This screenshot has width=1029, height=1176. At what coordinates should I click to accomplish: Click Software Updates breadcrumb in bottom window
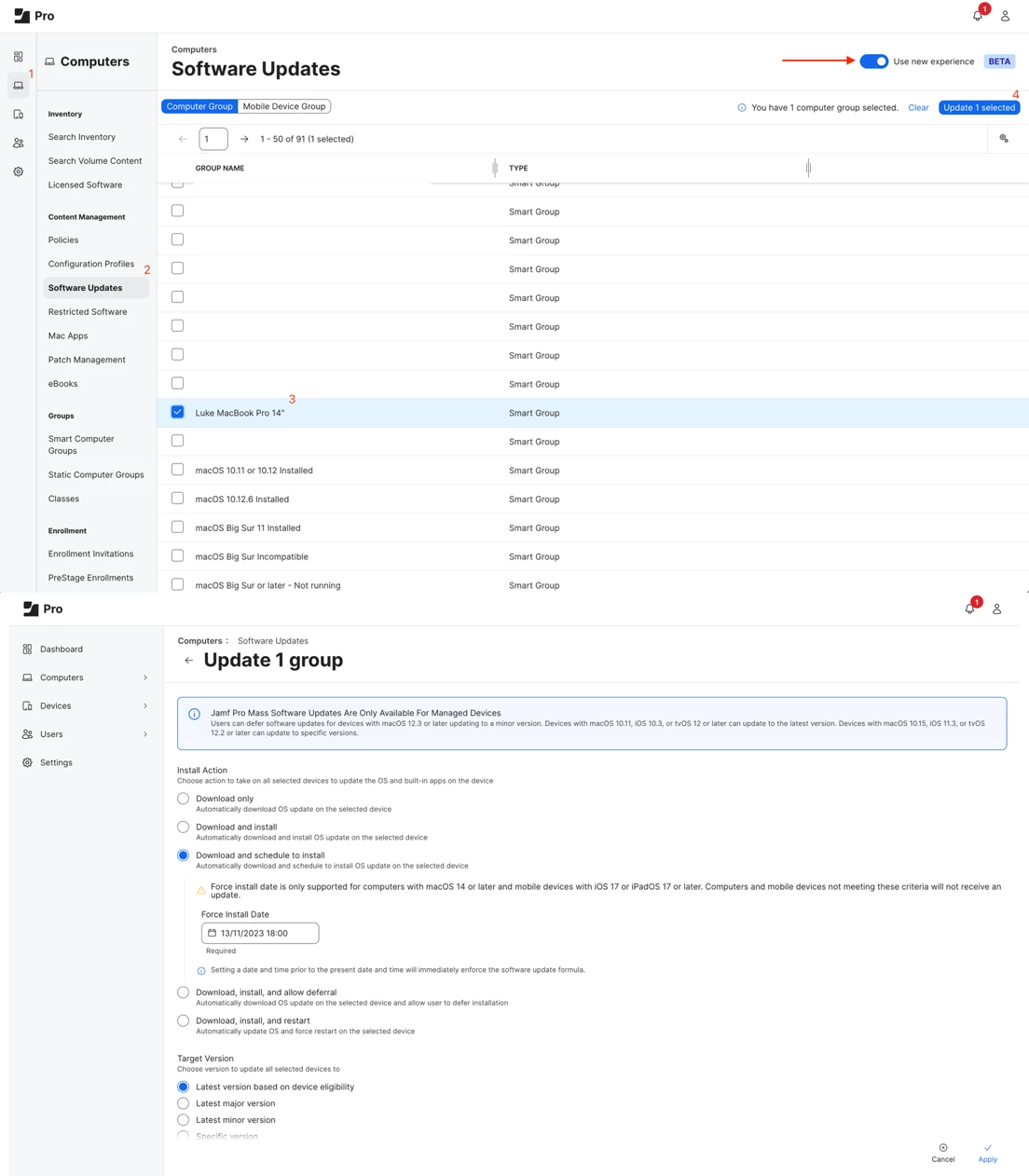pos(273,641)
